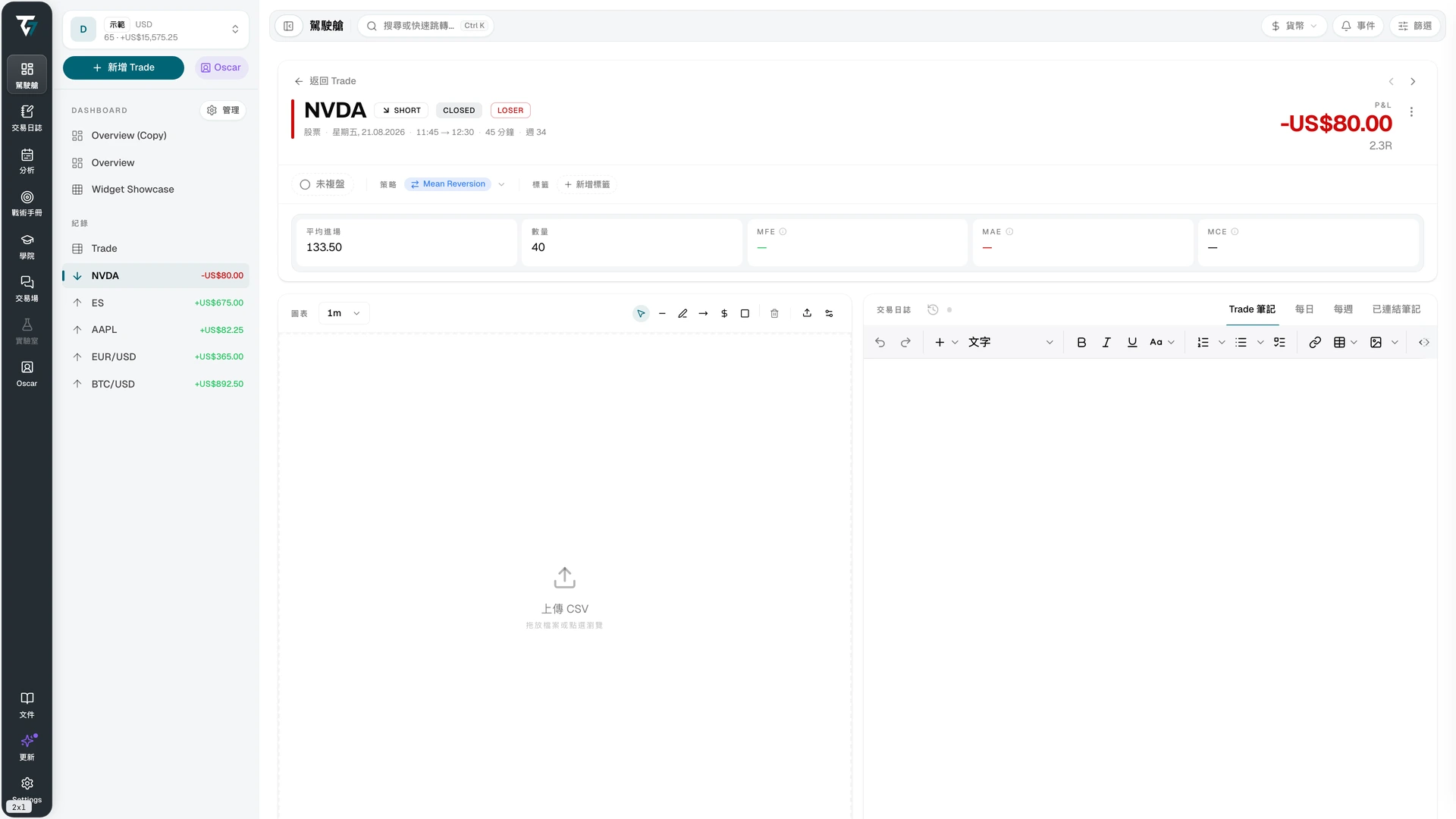1456x819 pixels.
Task: Toggle italic formatting in notes
Action: [1106, 343]
